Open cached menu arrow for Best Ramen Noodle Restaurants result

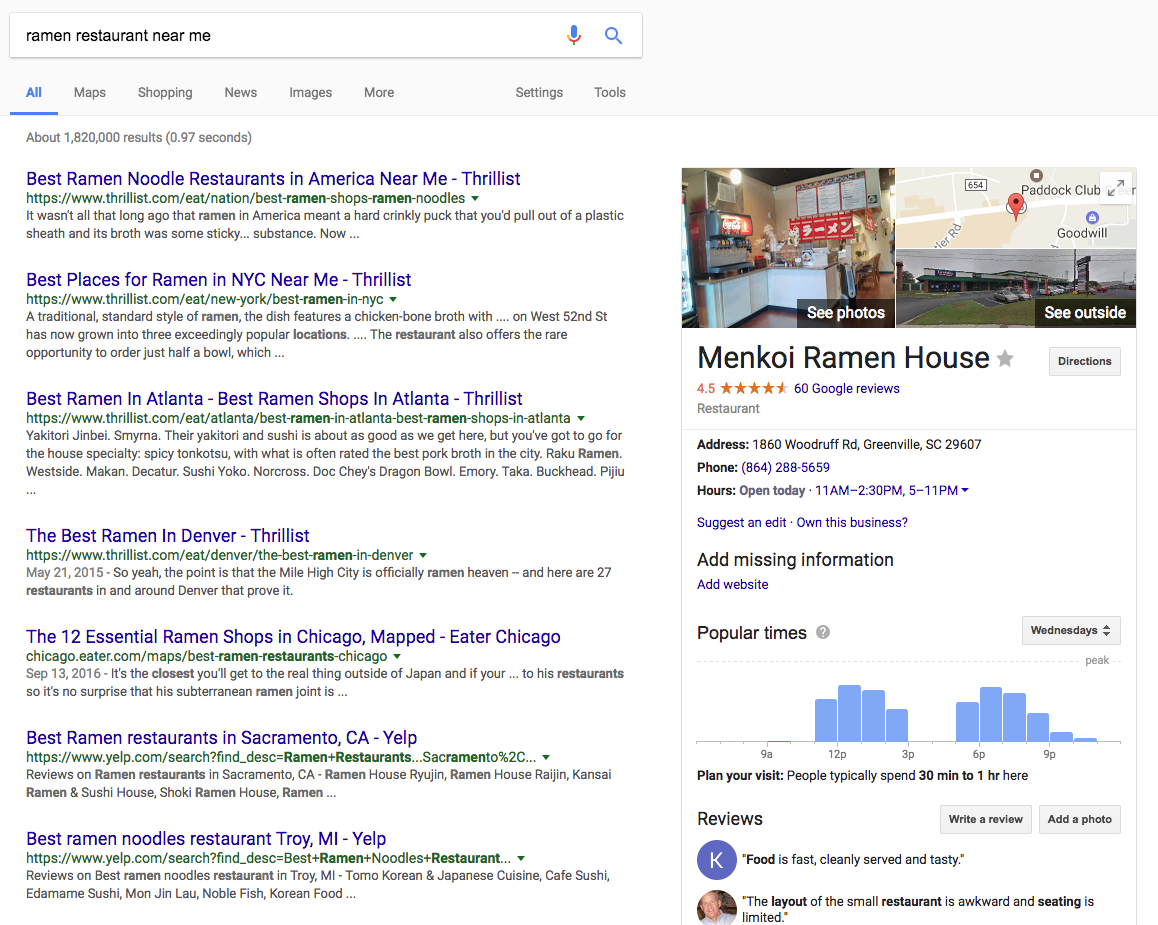tap(475, 199)
